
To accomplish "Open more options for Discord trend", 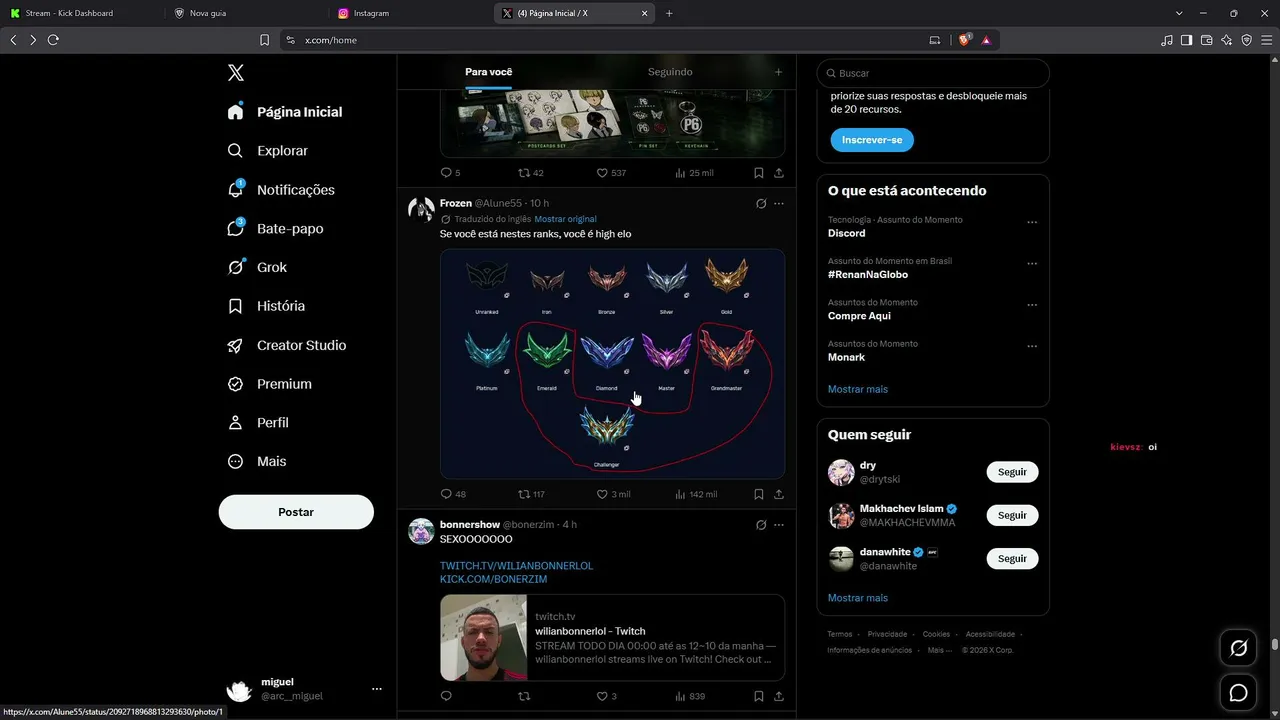I will pos(1032,223).
